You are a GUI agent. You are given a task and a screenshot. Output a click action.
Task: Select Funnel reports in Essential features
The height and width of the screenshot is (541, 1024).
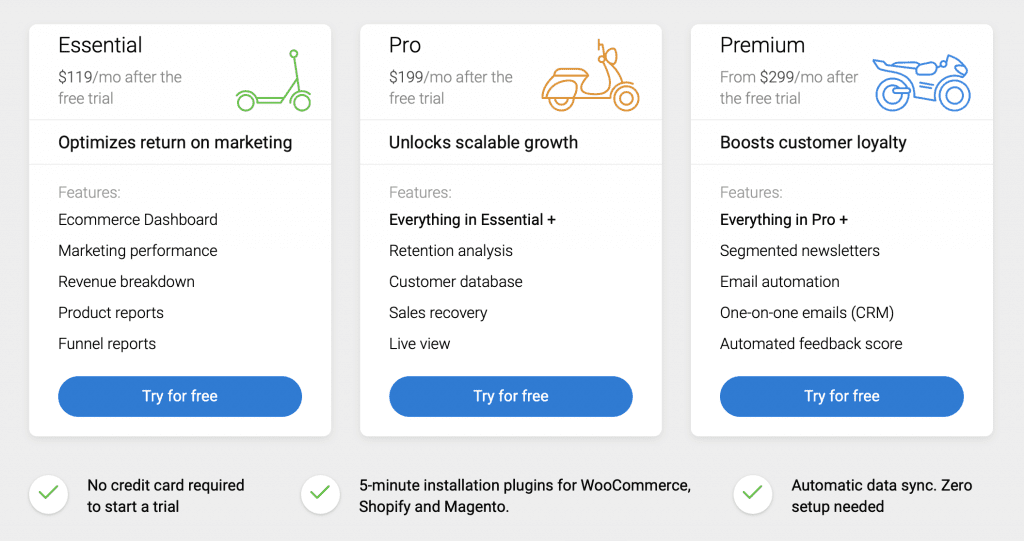[107, 344]
